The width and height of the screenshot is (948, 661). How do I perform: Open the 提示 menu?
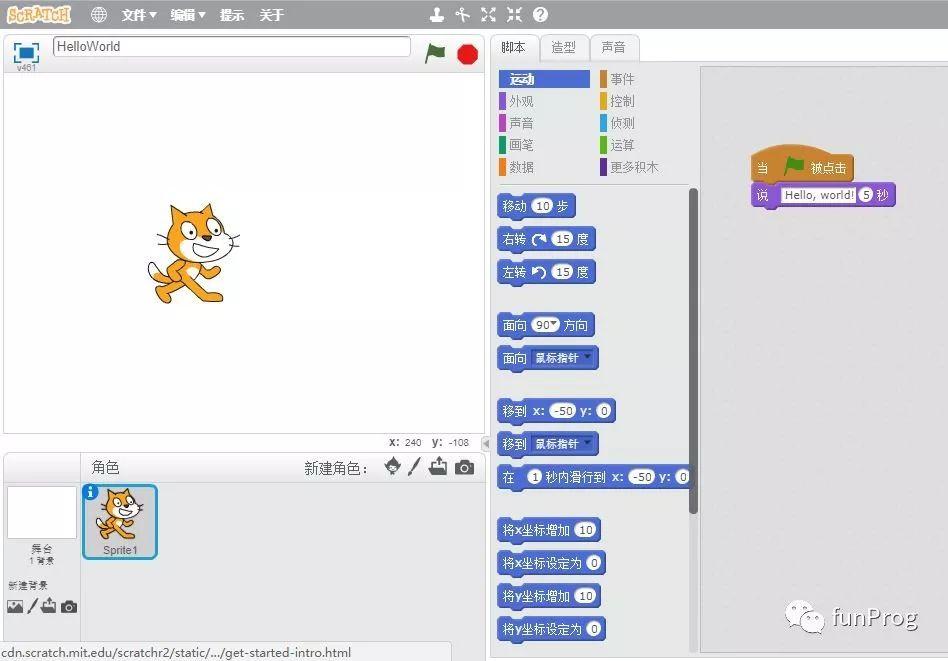232,15
